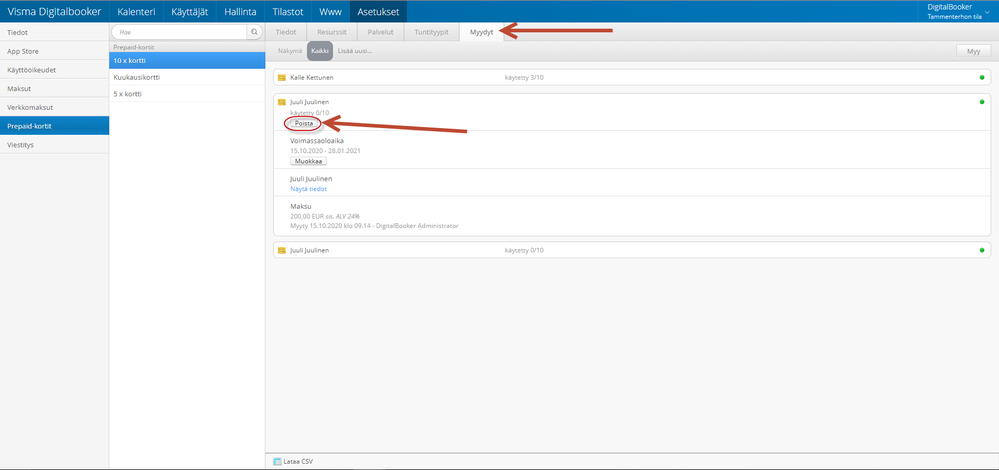Viewport: 999px width, 470px height.
Task: Switch to the Tiedot tab
Action: [x=286, y=32]
